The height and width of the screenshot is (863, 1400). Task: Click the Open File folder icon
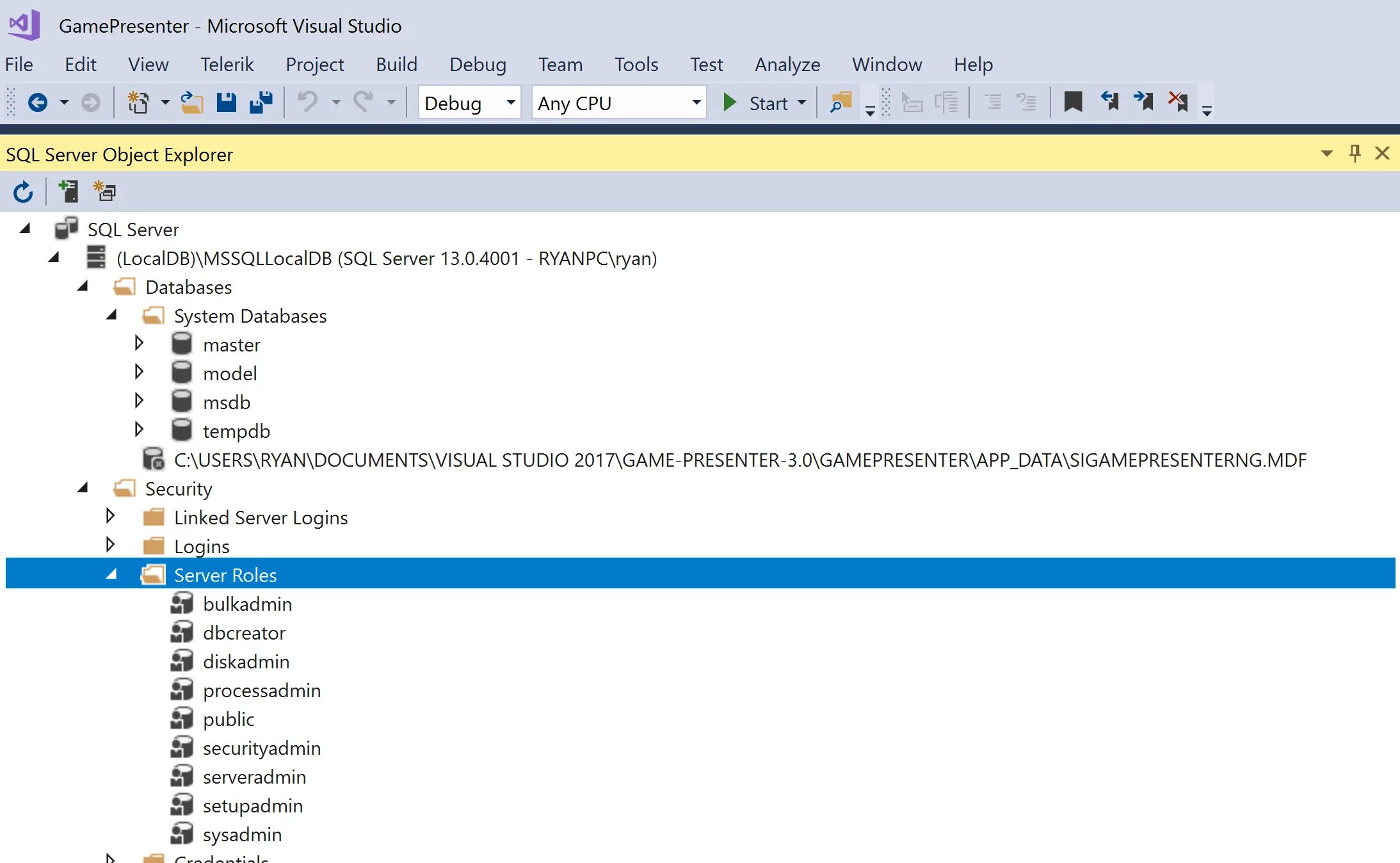point(191,102)
